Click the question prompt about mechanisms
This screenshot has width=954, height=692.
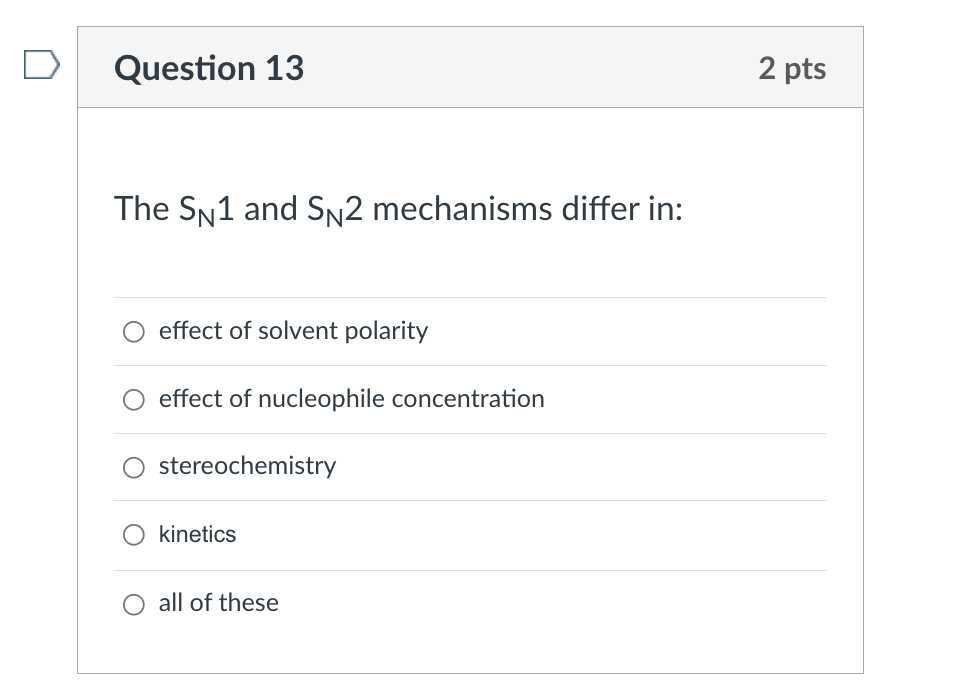398,209
